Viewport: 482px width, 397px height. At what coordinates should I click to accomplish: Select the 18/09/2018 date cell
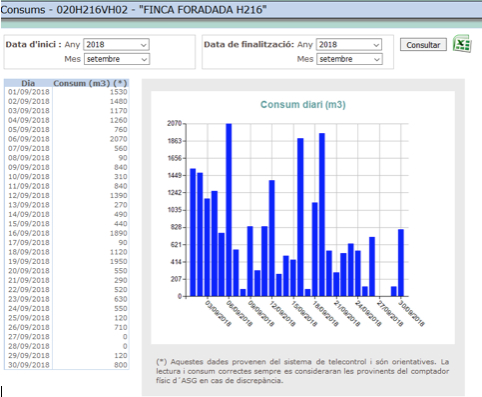point(29,252)
